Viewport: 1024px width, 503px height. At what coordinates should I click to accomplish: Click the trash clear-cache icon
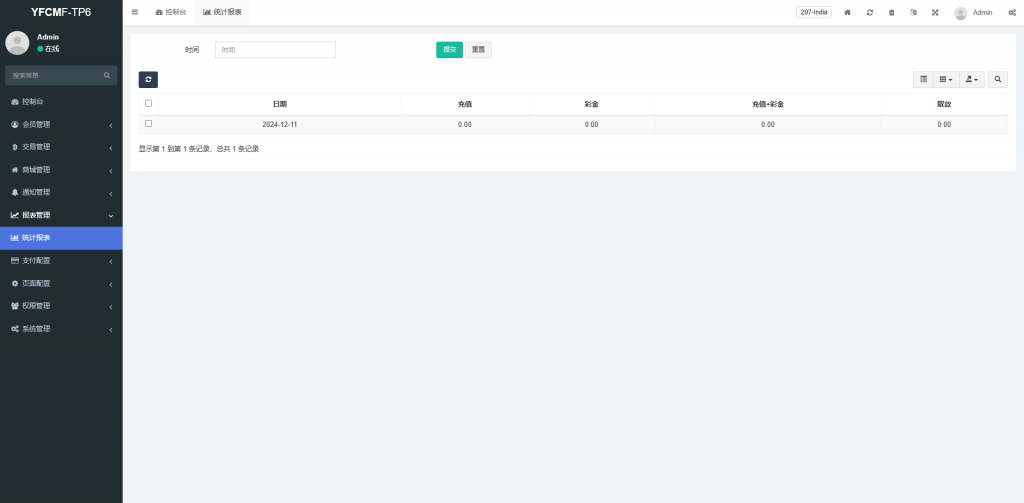892,12
